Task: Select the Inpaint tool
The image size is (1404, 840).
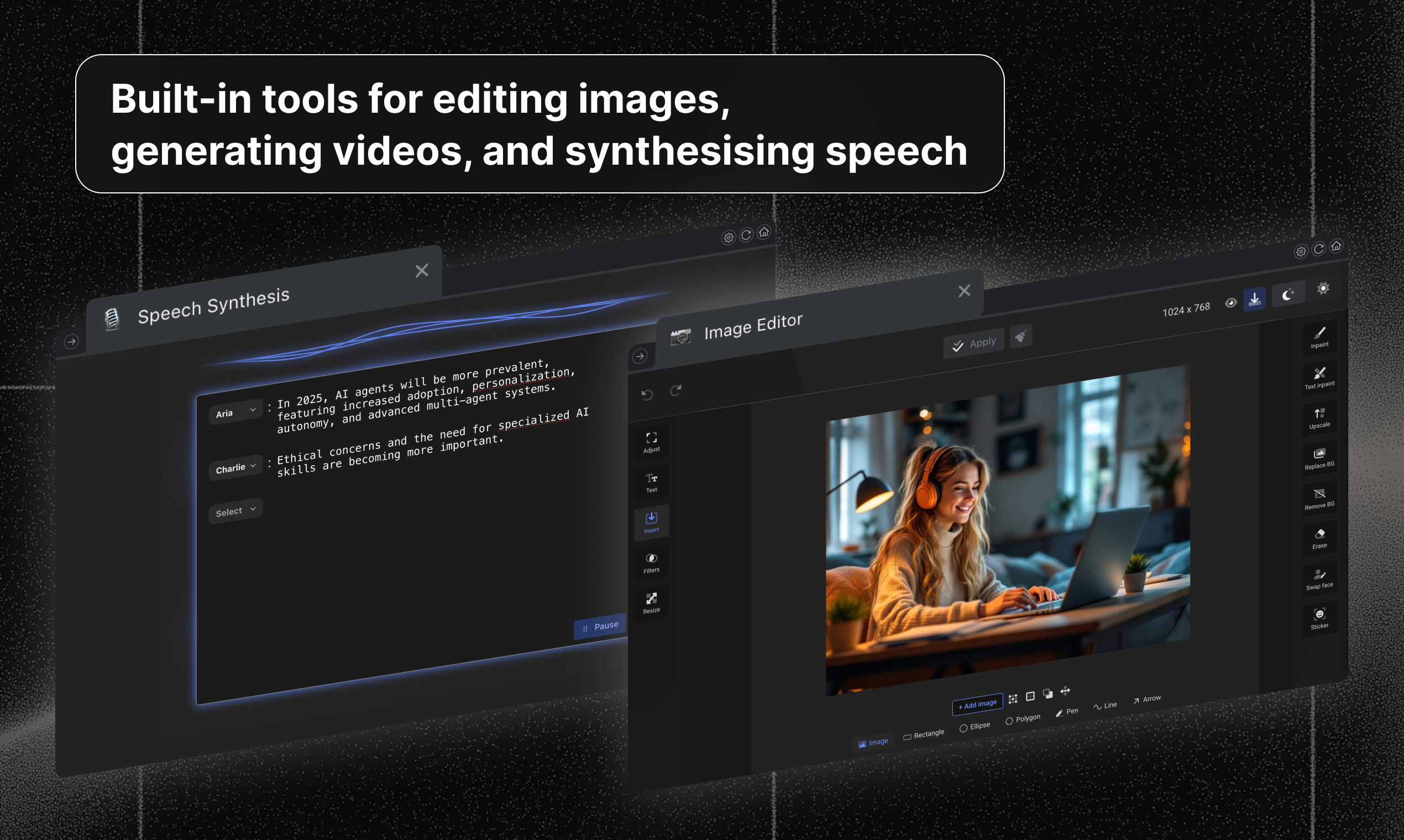Action: (x=1319, y=337)
